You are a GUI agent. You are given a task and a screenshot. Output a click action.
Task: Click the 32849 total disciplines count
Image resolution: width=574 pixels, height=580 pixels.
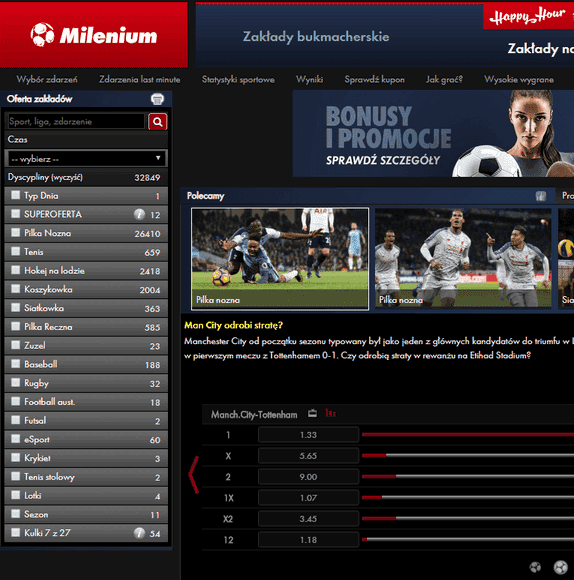[x=147, y=178]
